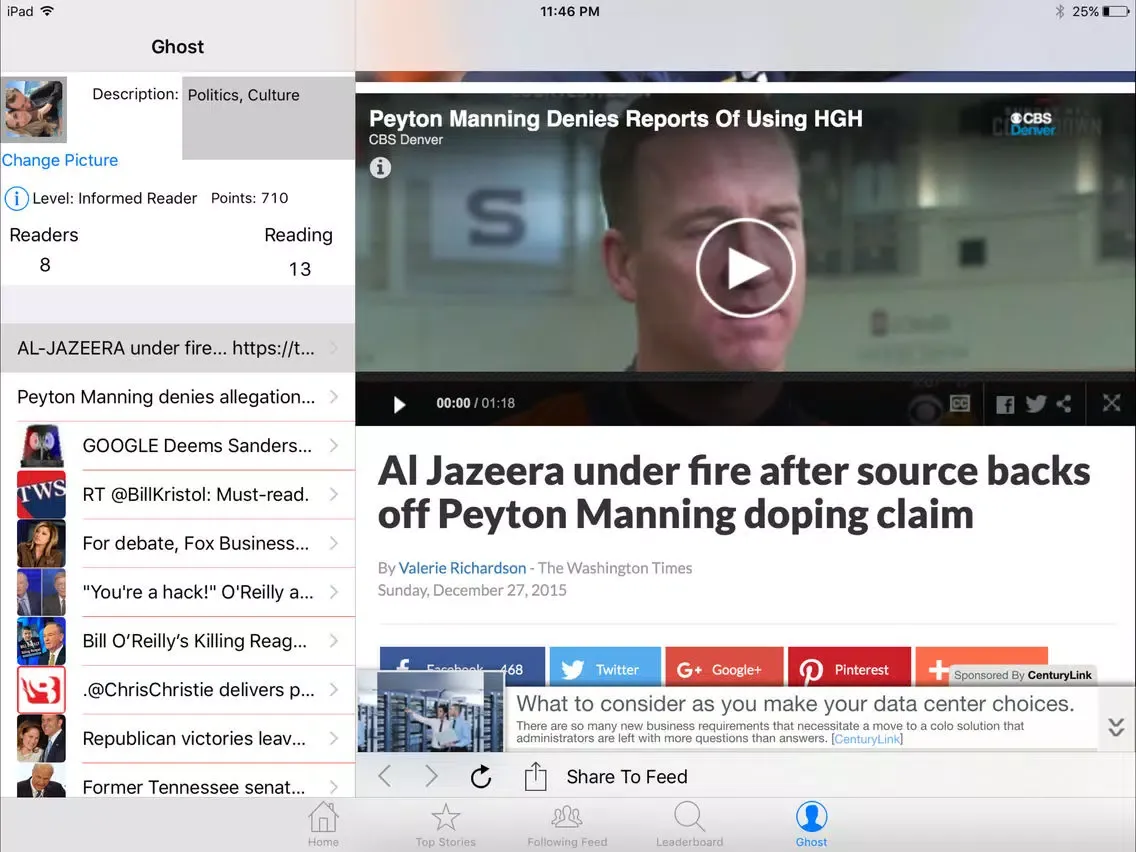Toggle closed captions (CC) on the video
Image resolution: width=1136 pixels, height=852 pixels.
click(x=960, y=404)
